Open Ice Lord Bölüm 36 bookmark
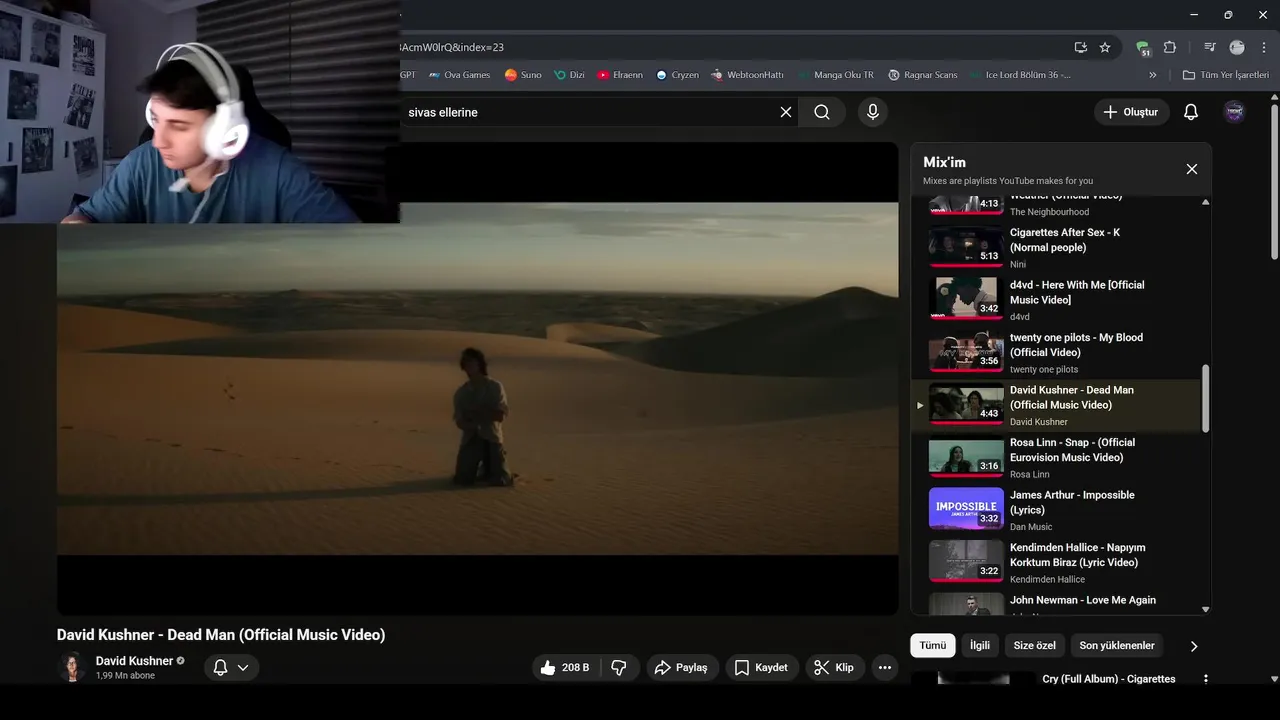This screenshot has height=720, width=1280. [1019, 75]
